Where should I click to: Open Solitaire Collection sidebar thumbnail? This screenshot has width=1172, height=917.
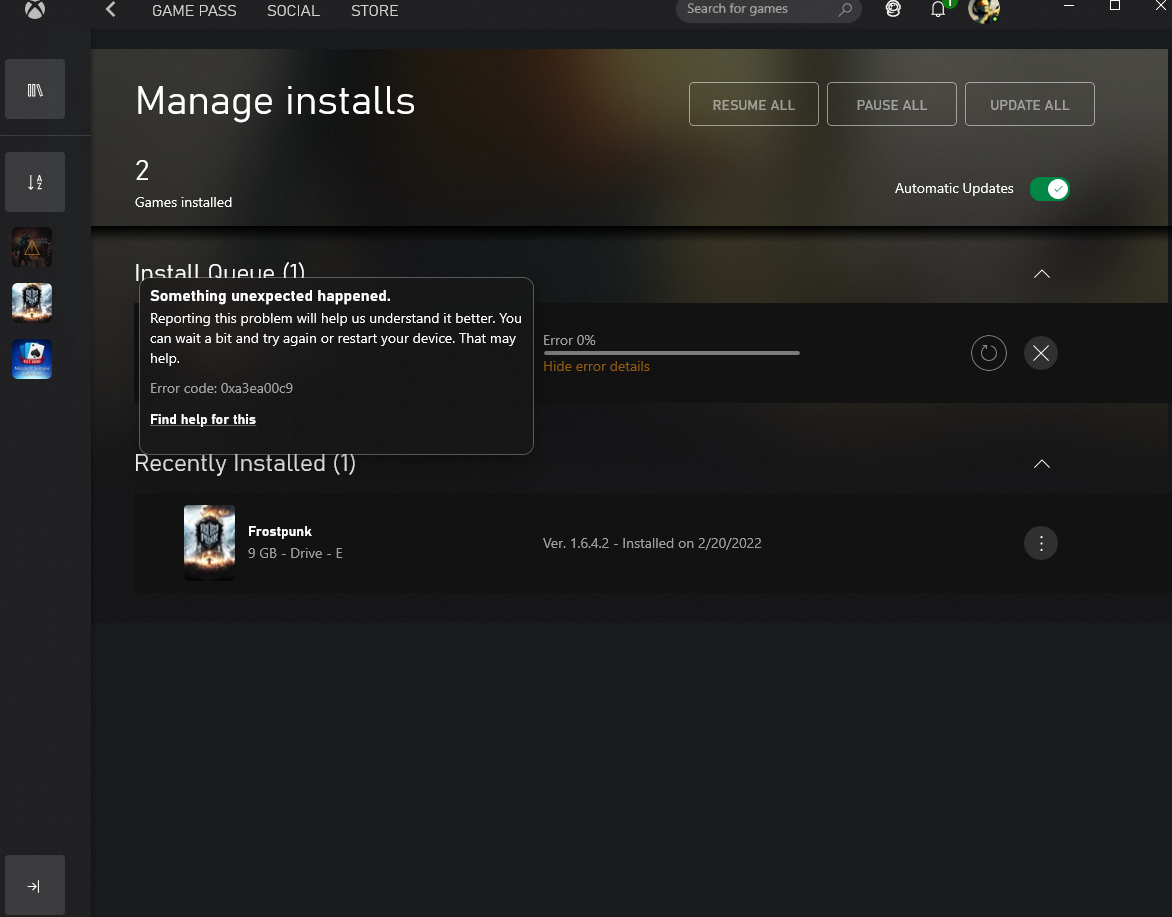coord(32,359)
